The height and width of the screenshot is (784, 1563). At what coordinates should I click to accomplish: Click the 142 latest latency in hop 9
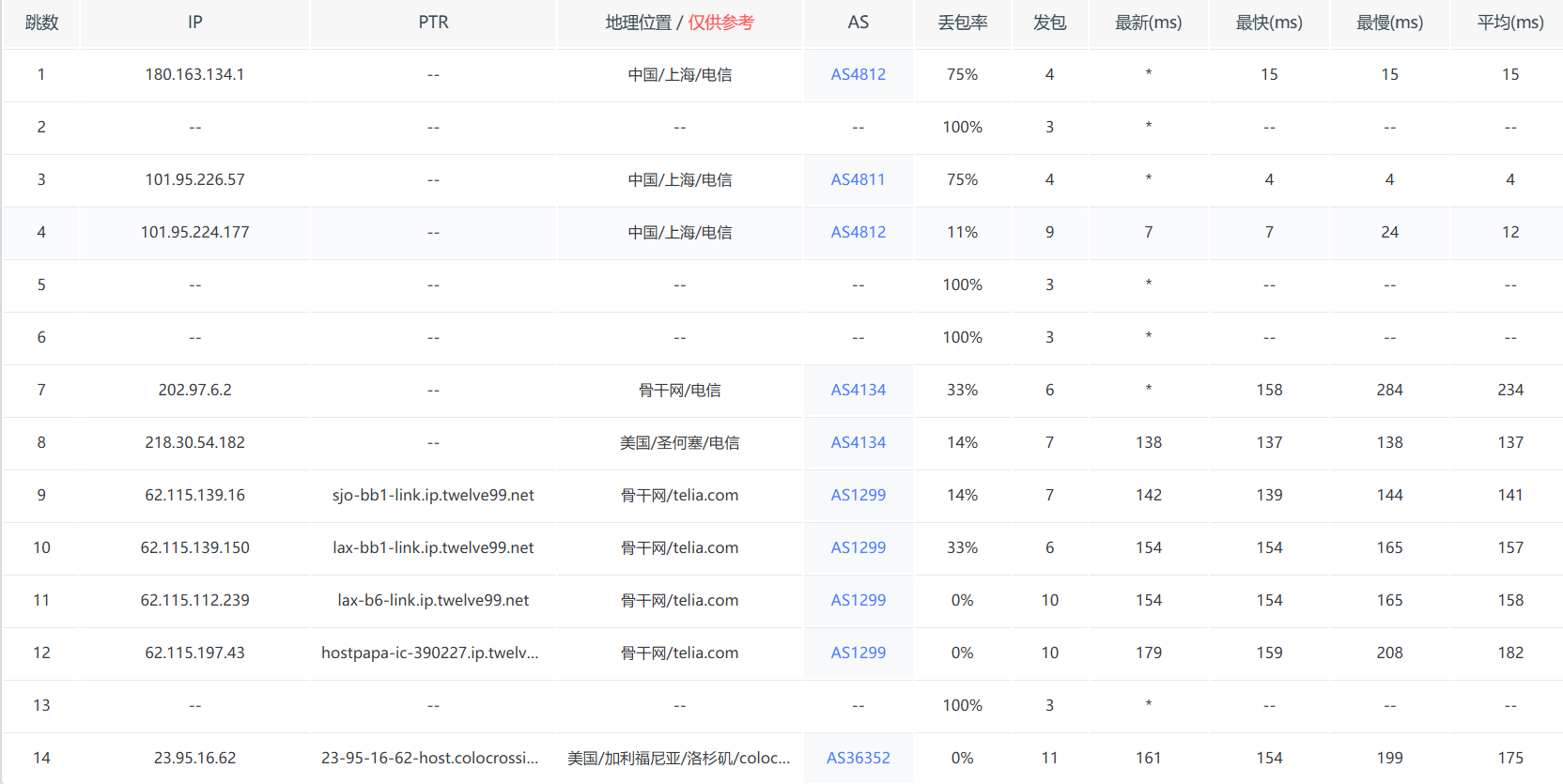pos(1148,495)
